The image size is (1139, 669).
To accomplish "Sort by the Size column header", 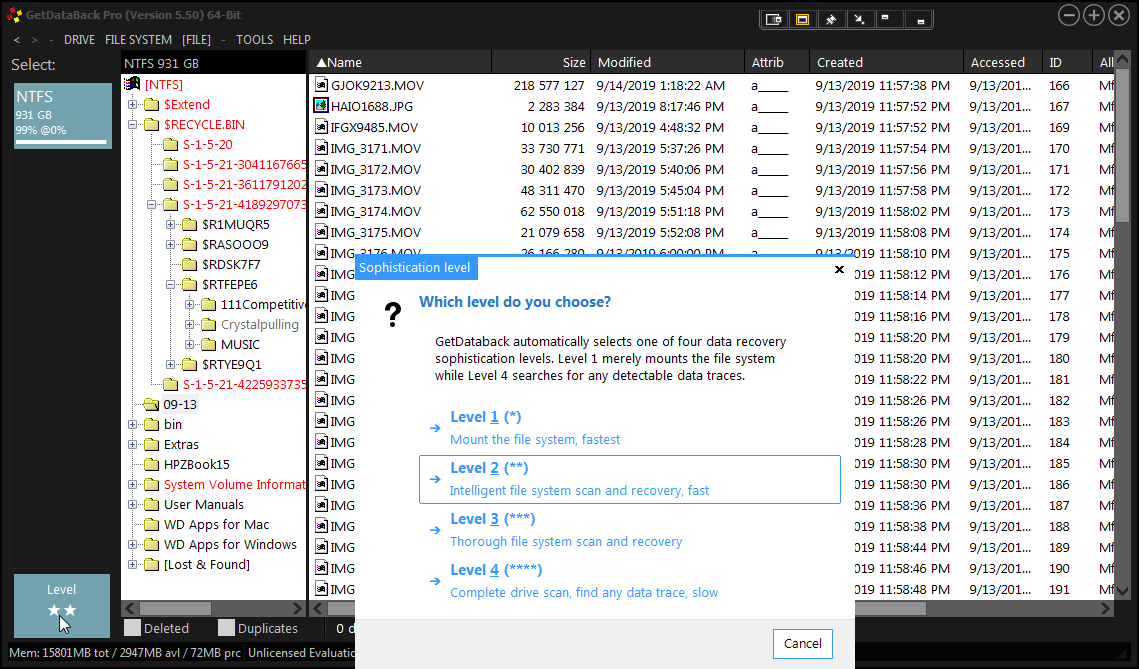I will [x=542, y=62].
